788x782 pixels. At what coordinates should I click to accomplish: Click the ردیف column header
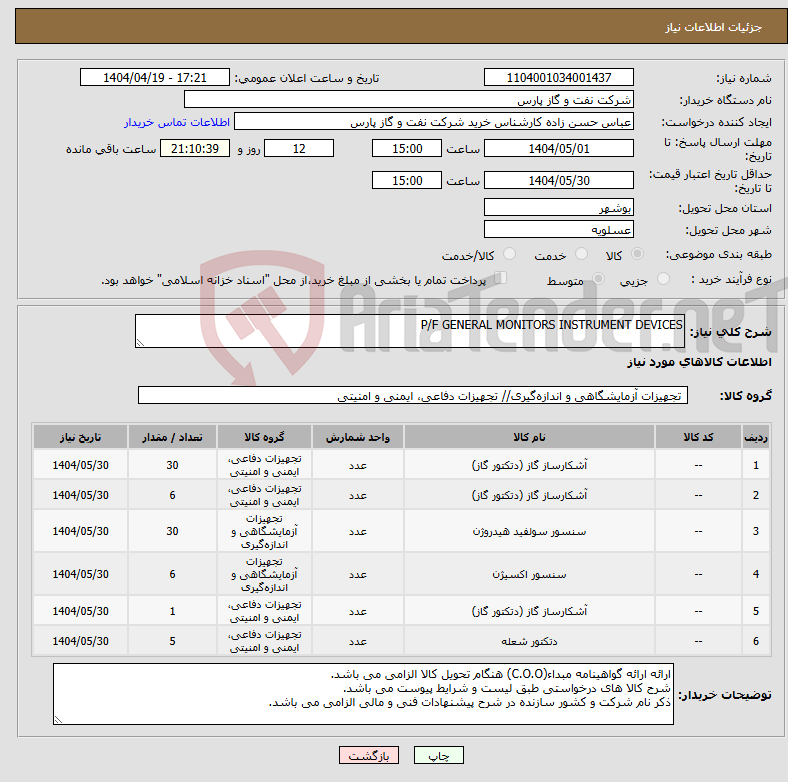[x=755, y=437]
